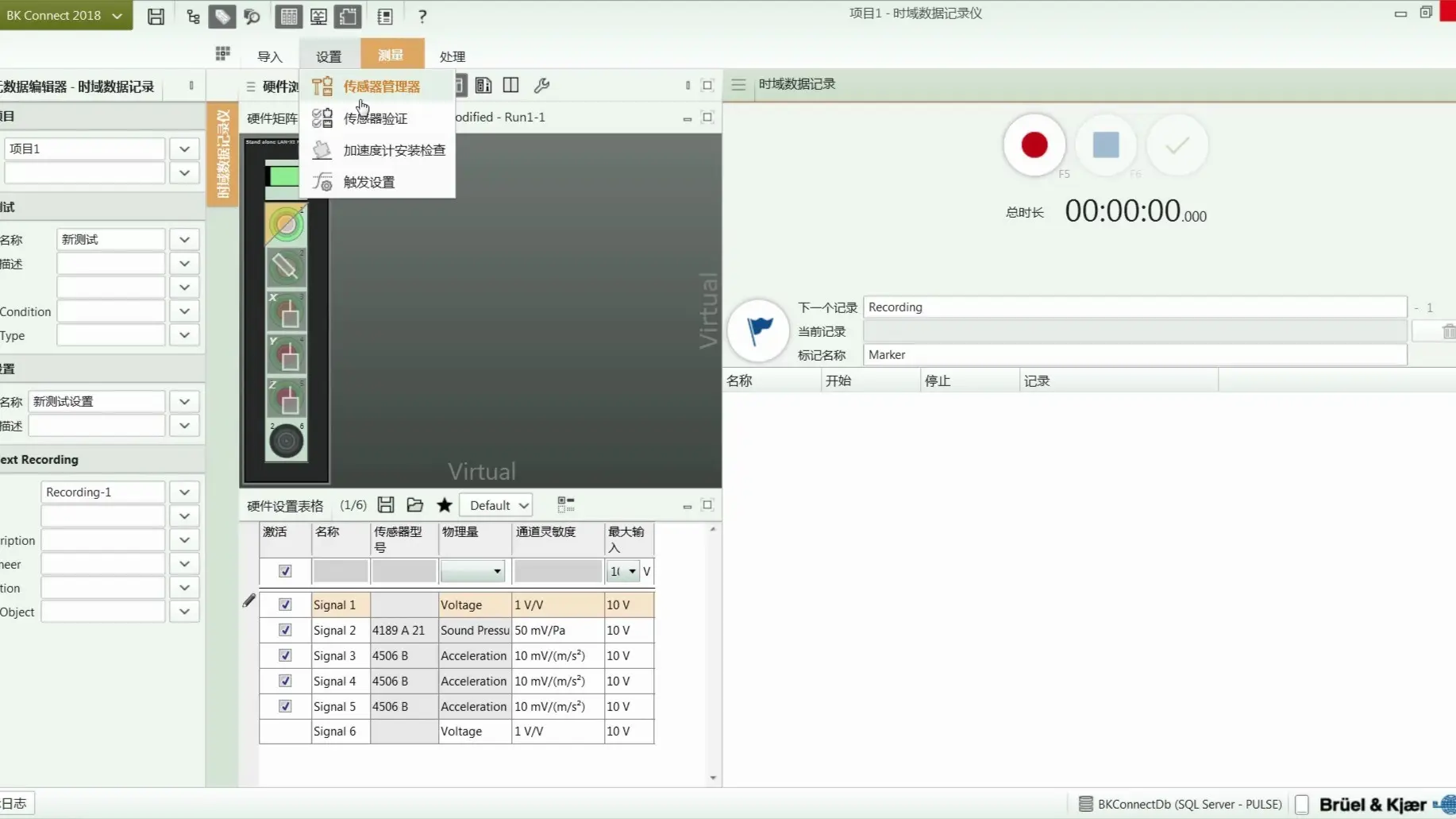Add a marker with the flag button
Viewport: 1456px width, 819px height.
pyautogui.click(x=758, y=329)
